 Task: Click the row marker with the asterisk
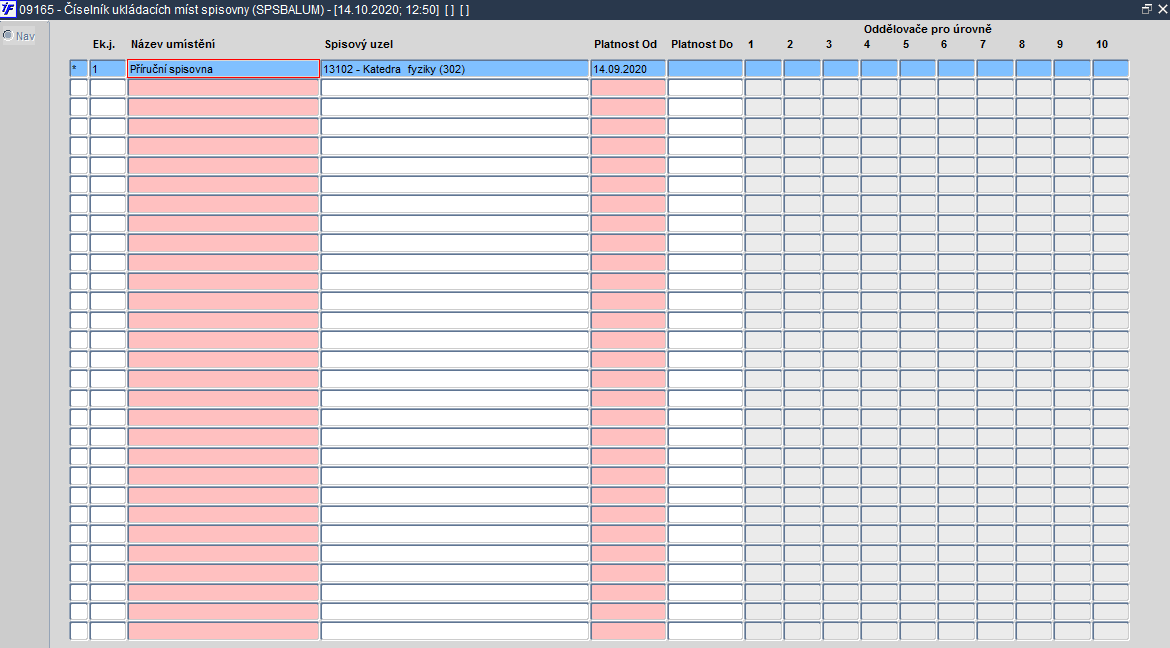click(78, 69)
